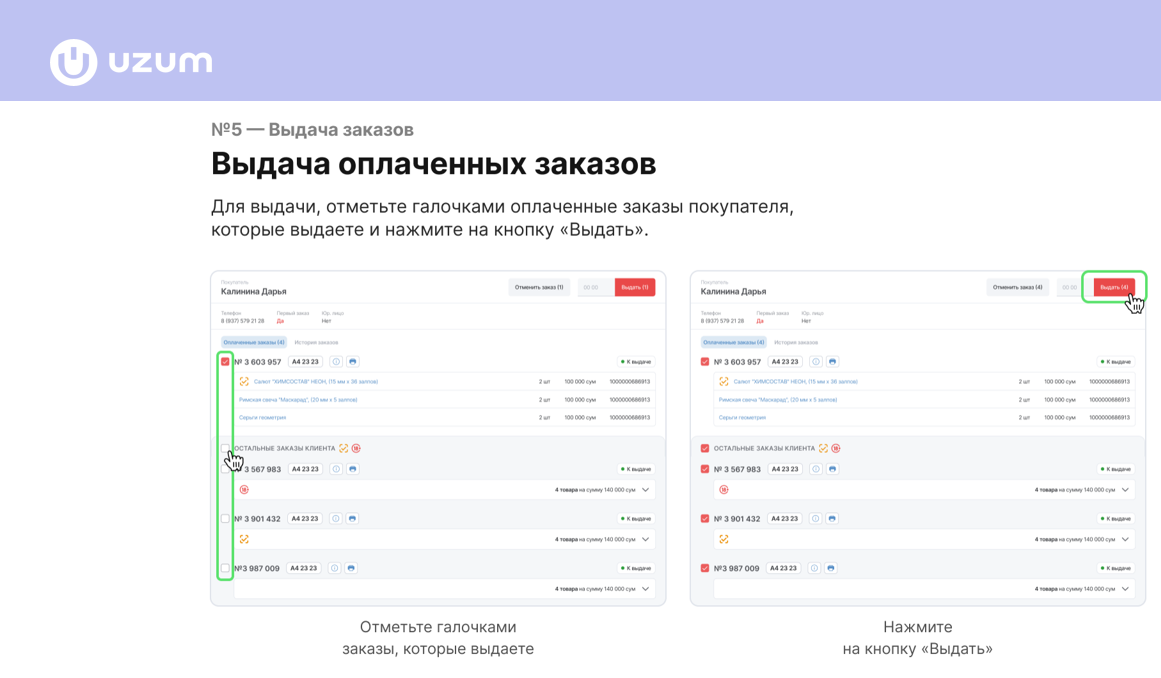Print order 3 987 009 in right screenshot
1161x678 pixels.
point(831,568)
